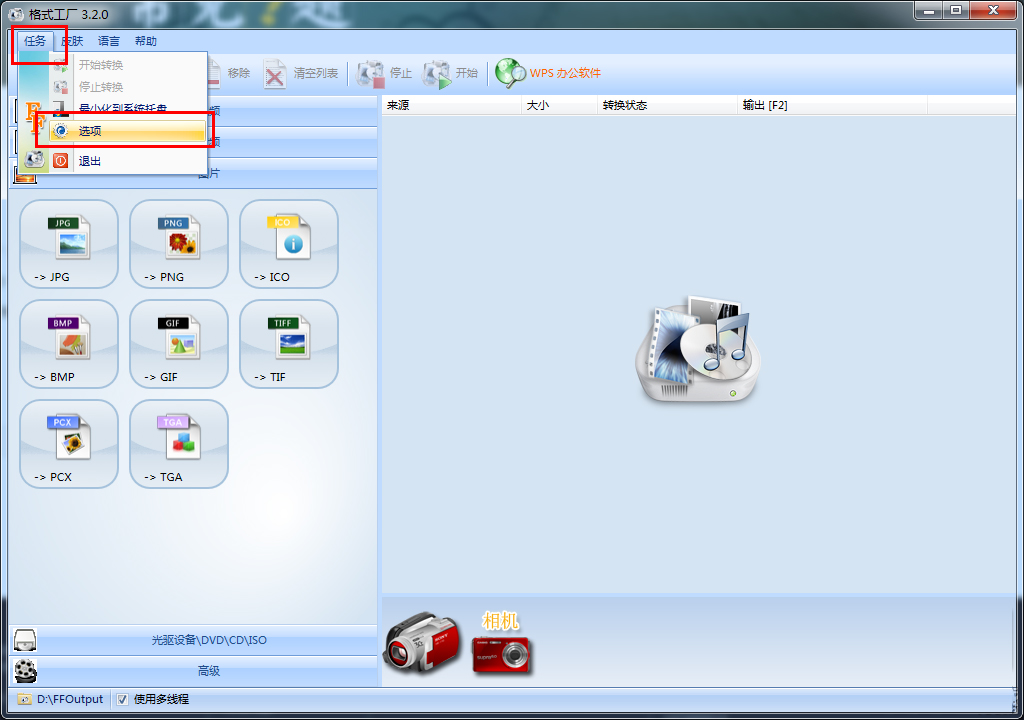This screenshot has height=720, width=1024.
Task: Click the D:\FFOutput output folder button
Action: pos(61,699)
